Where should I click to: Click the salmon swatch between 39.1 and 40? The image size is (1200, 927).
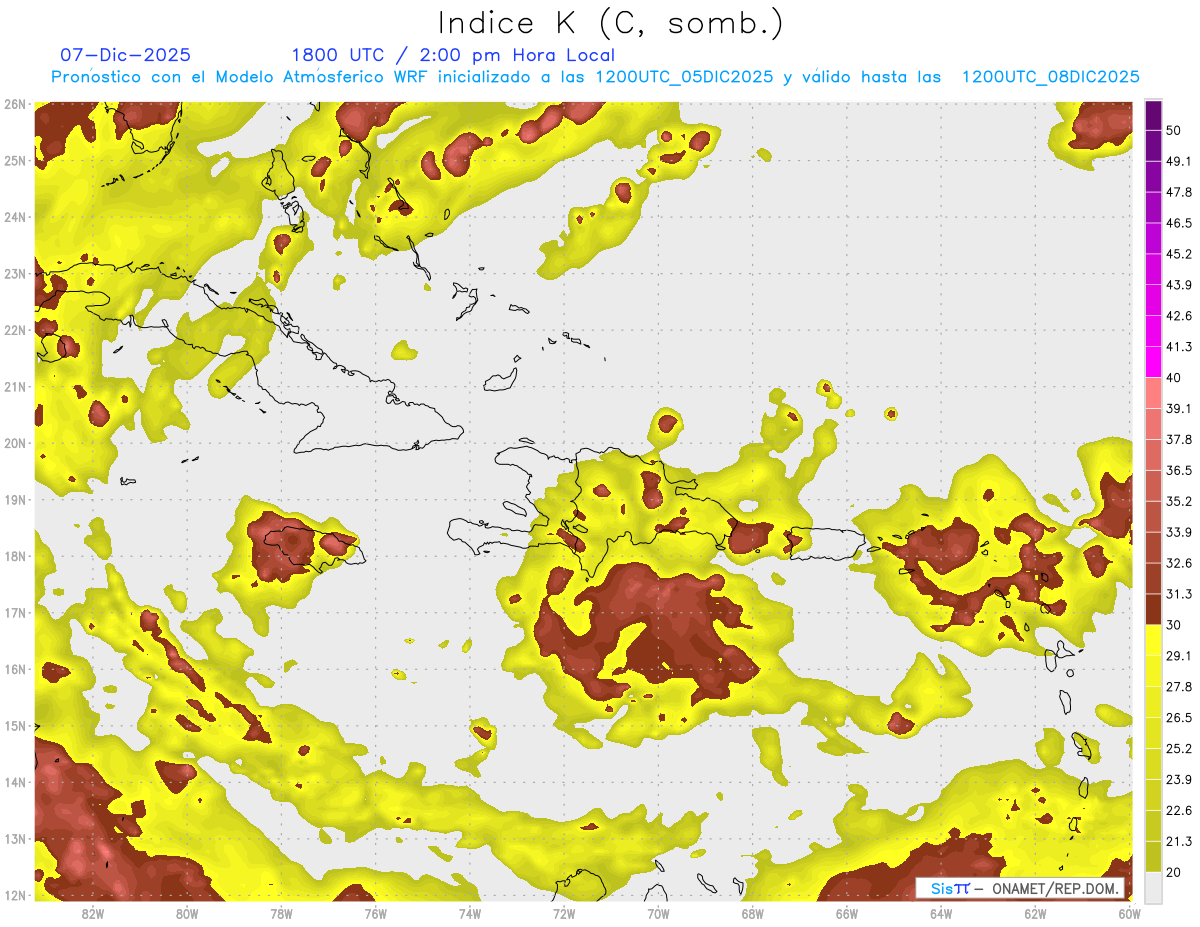[1153, 393]
